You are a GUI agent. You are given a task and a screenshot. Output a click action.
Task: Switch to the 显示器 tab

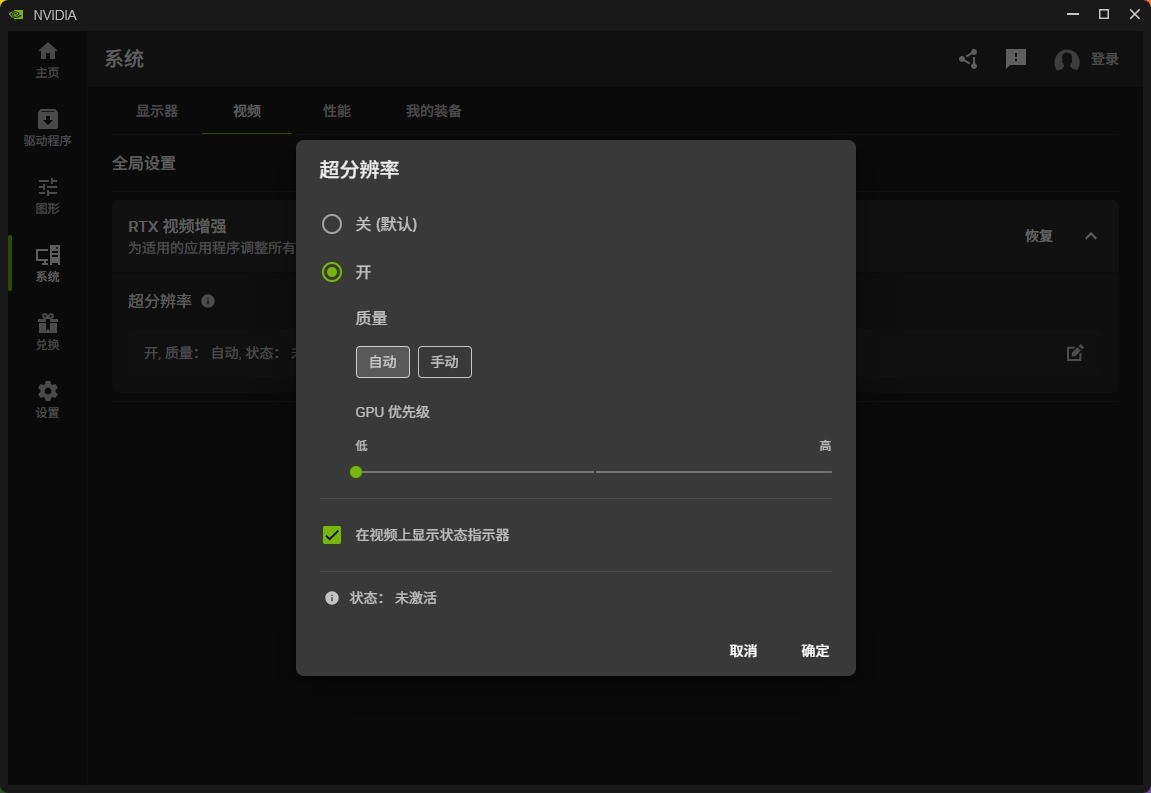[157, 111]
